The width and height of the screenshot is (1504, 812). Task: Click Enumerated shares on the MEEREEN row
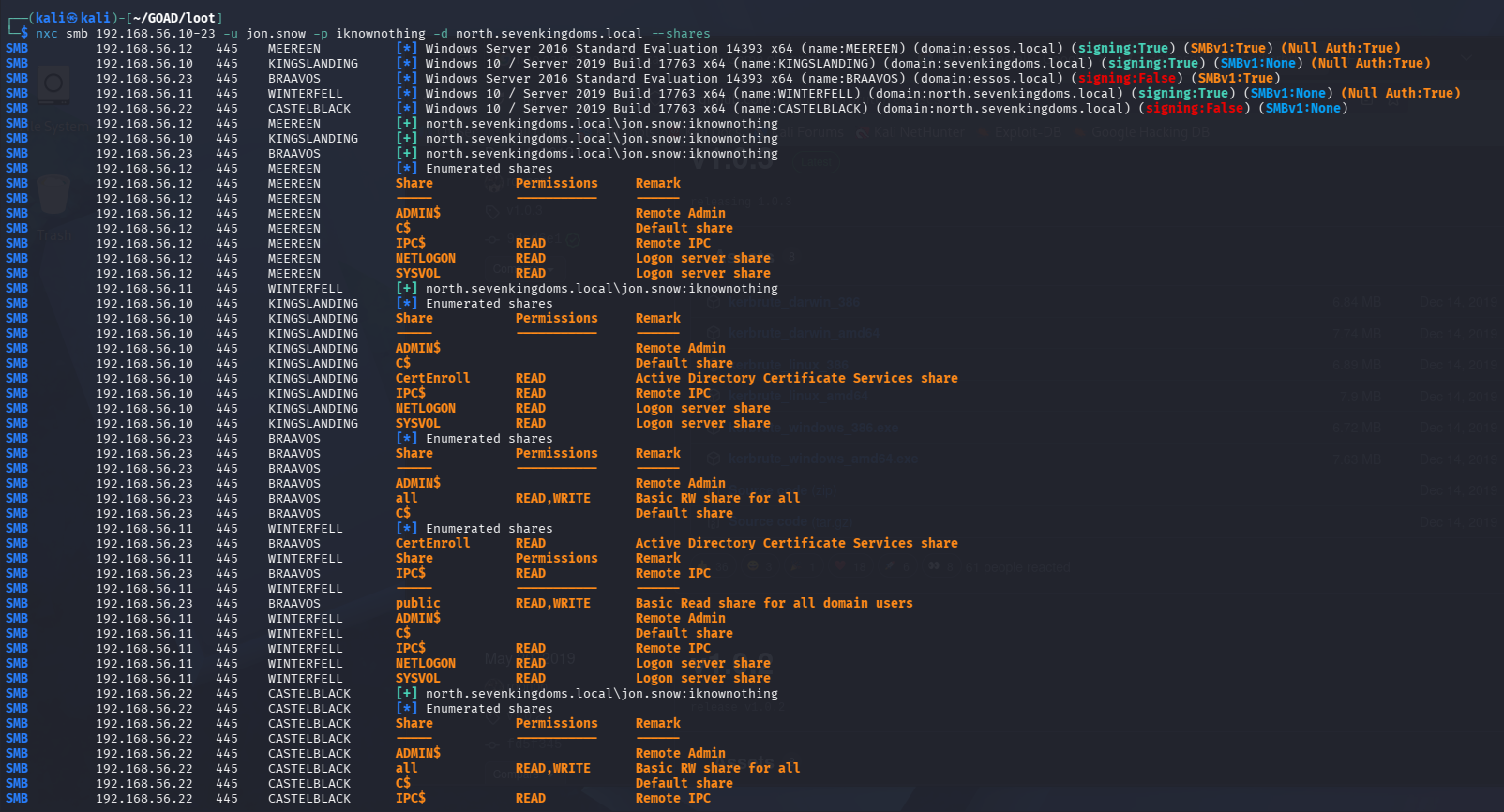(489, 168)
